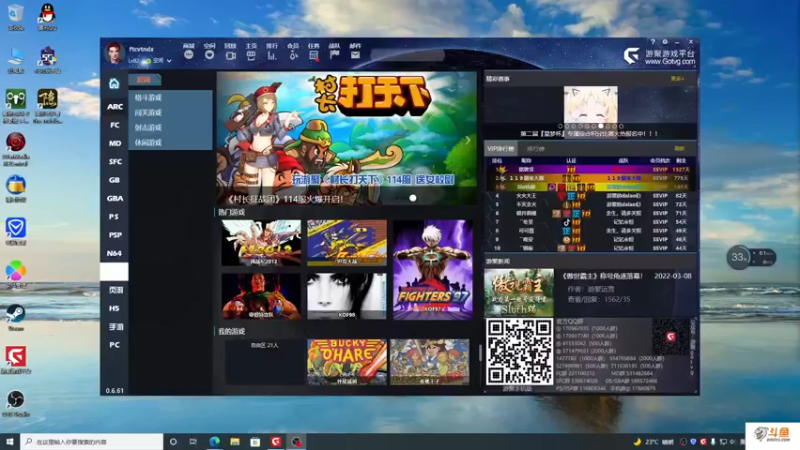Open the QQ penguin desktop icon
Viewport: 800px width, 450px height.
pyautogui.click(x=47, y=17)
